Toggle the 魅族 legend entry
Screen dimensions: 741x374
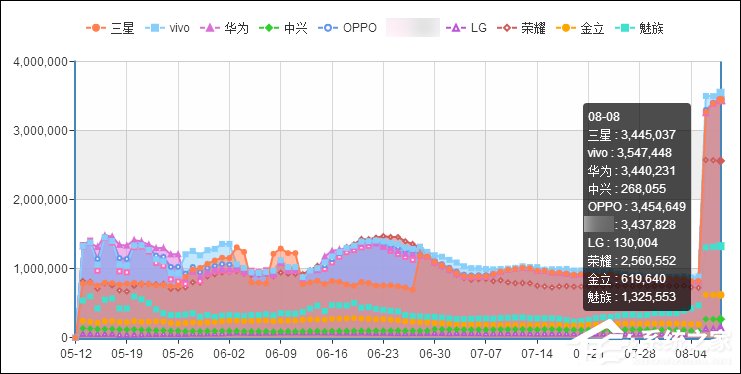click(x=639, y=28)
